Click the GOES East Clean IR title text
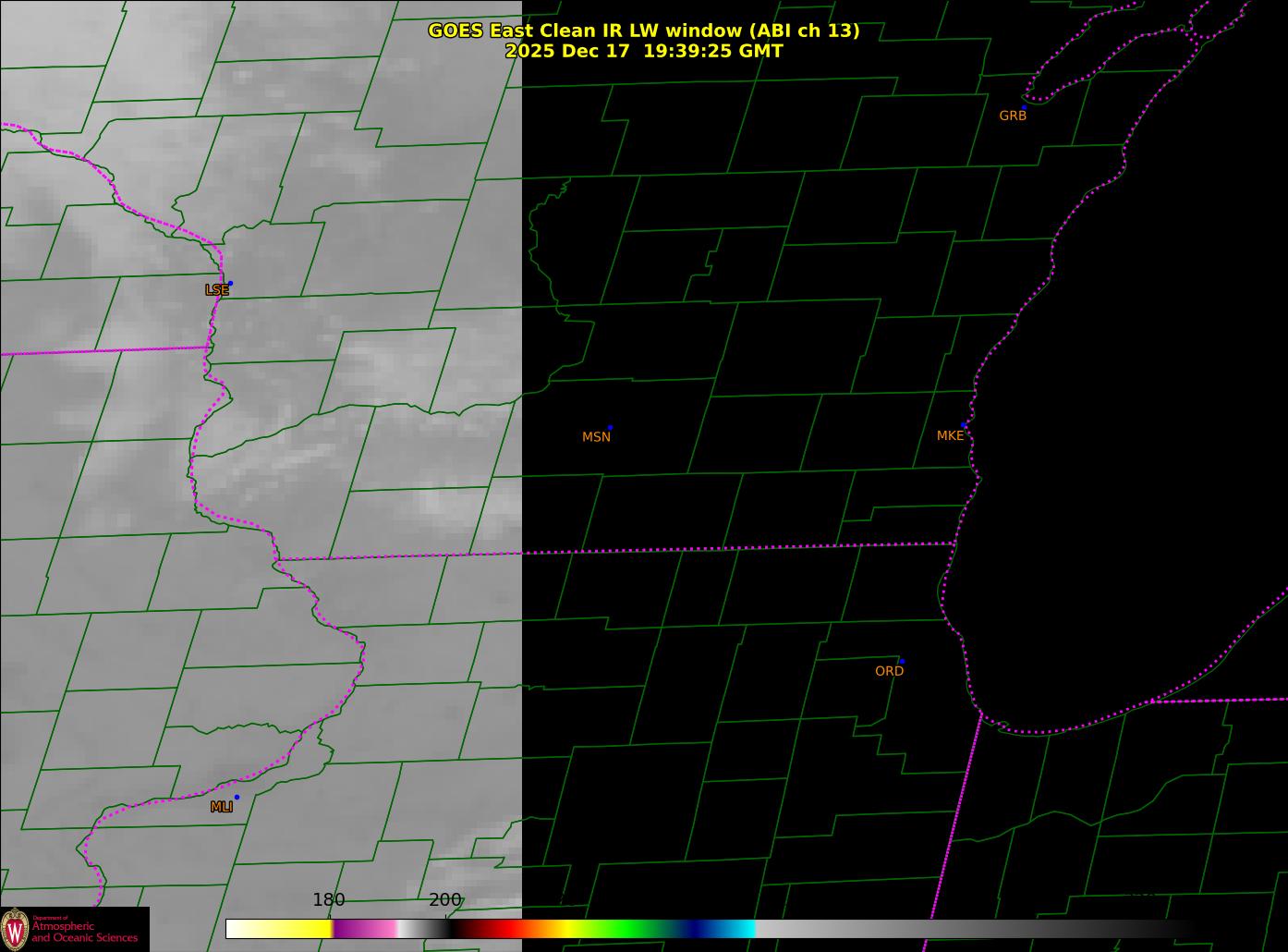This screenshot has width=1288, height=952. (x=643, y=31)
